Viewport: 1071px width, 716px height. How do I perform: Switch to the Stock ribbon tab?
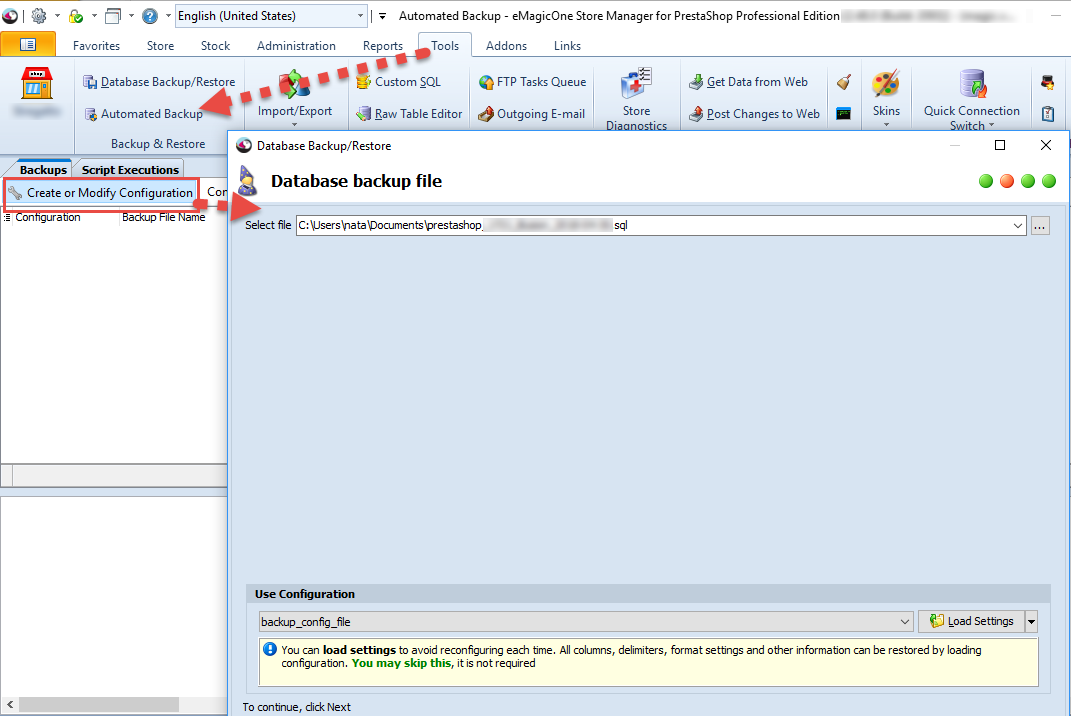[215, 46]
